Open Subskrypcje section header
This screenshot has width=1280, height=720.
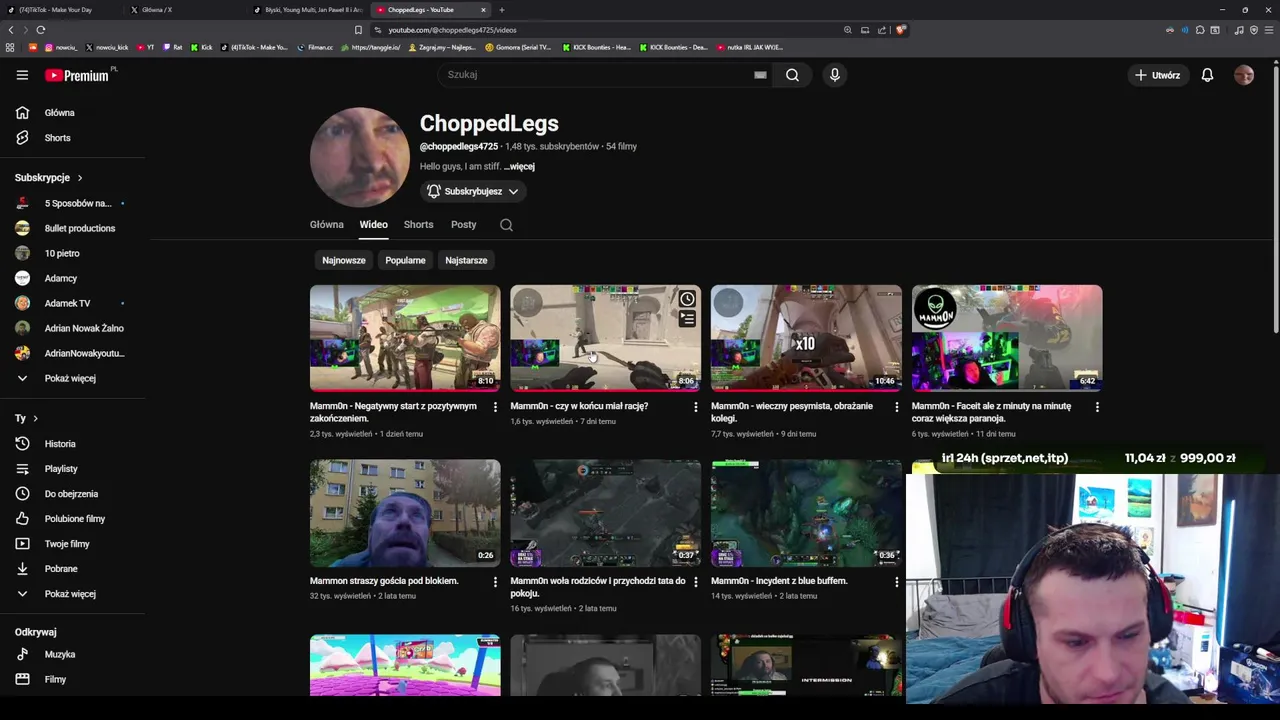pos(49,178)
